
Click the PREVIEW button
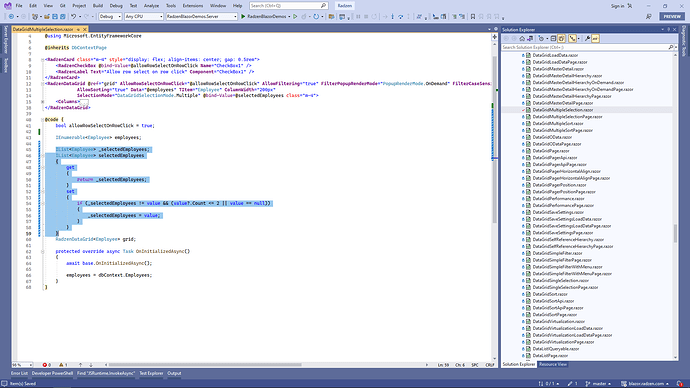pyautogui.click(x=672, y=16)
